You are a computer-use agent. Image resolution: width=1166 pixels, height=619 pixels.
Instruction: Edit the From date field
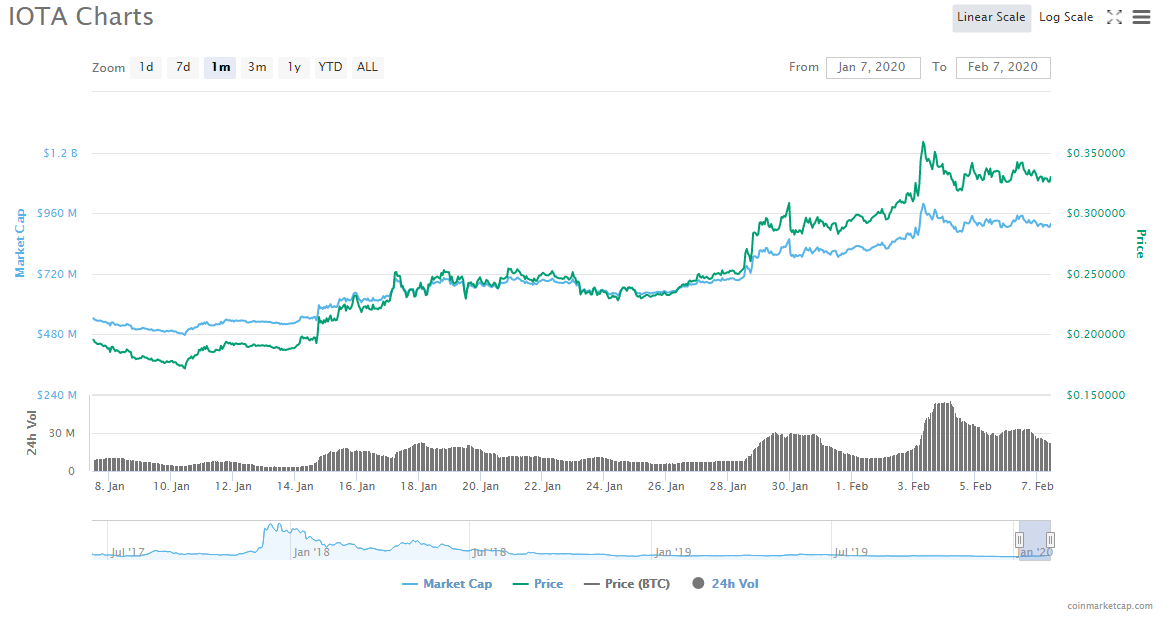click(873, 67)
